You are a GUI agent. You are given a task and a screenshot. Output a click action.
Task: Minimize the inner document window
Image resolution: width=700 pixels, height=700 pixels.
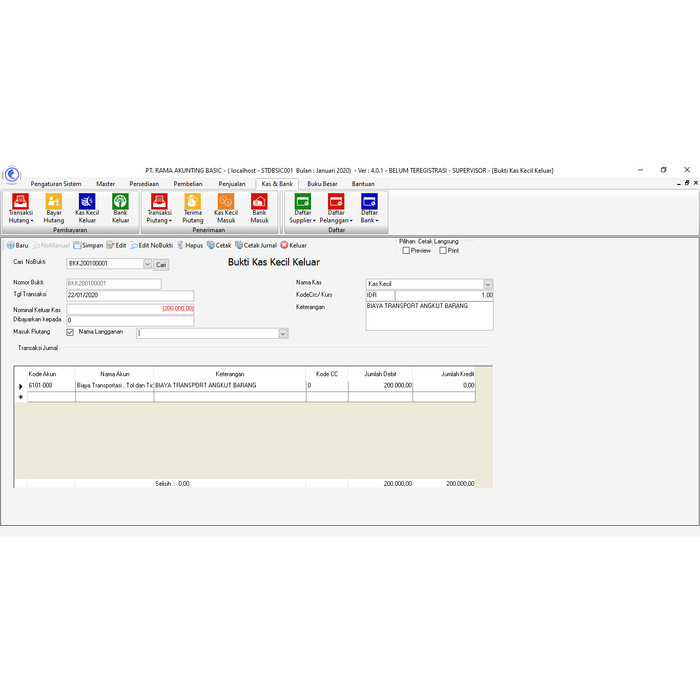[x=679, y=183]
